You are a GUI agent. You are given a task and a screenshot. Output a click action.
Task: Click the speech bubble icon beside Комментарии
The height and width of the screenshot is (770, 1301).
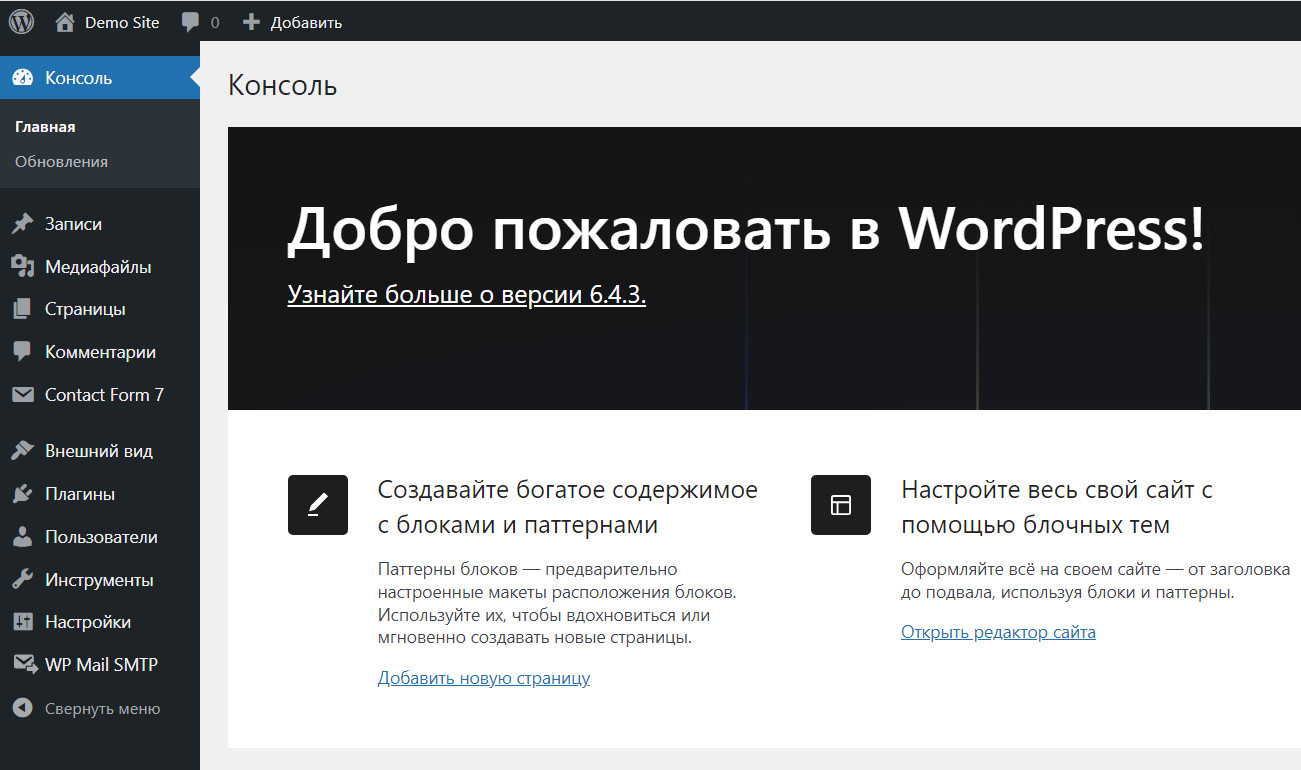point(22,352)
